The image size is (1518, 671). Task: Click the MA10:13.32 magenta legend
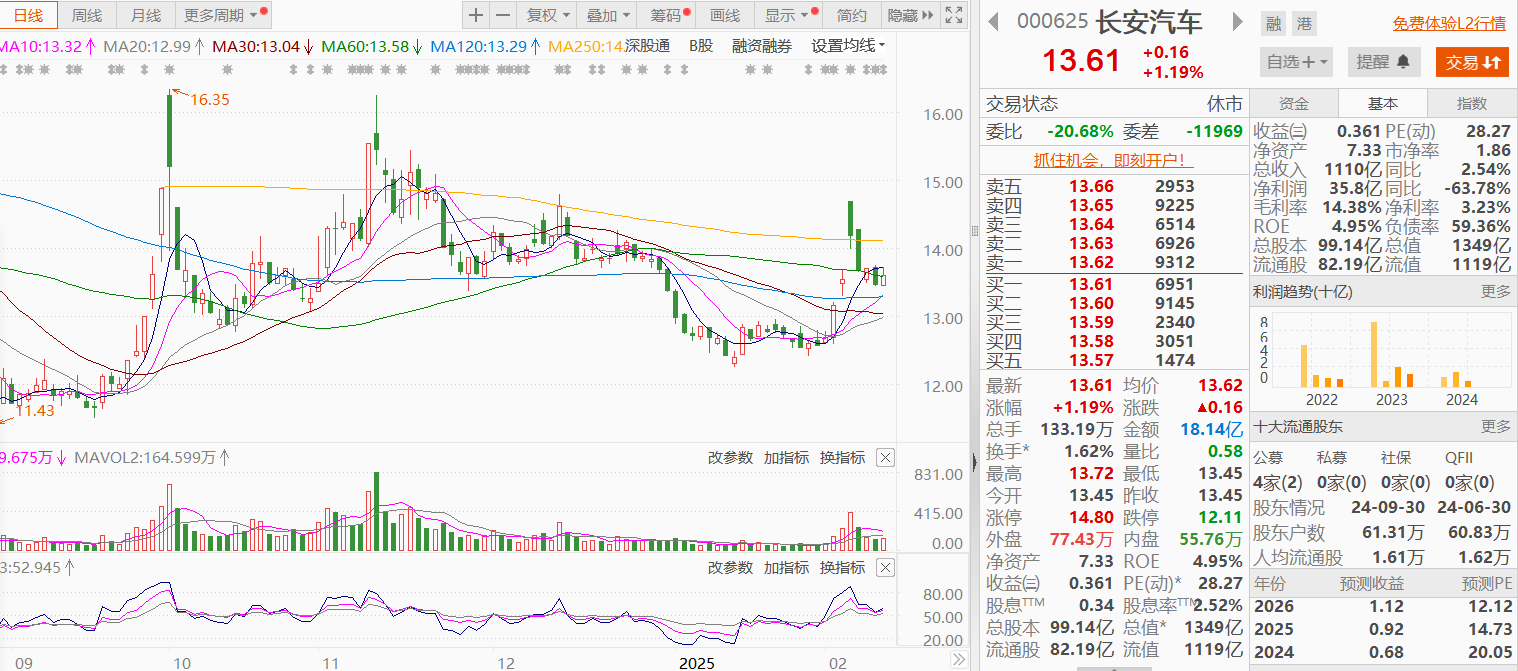pyautogui.click(x=48, y=46)
